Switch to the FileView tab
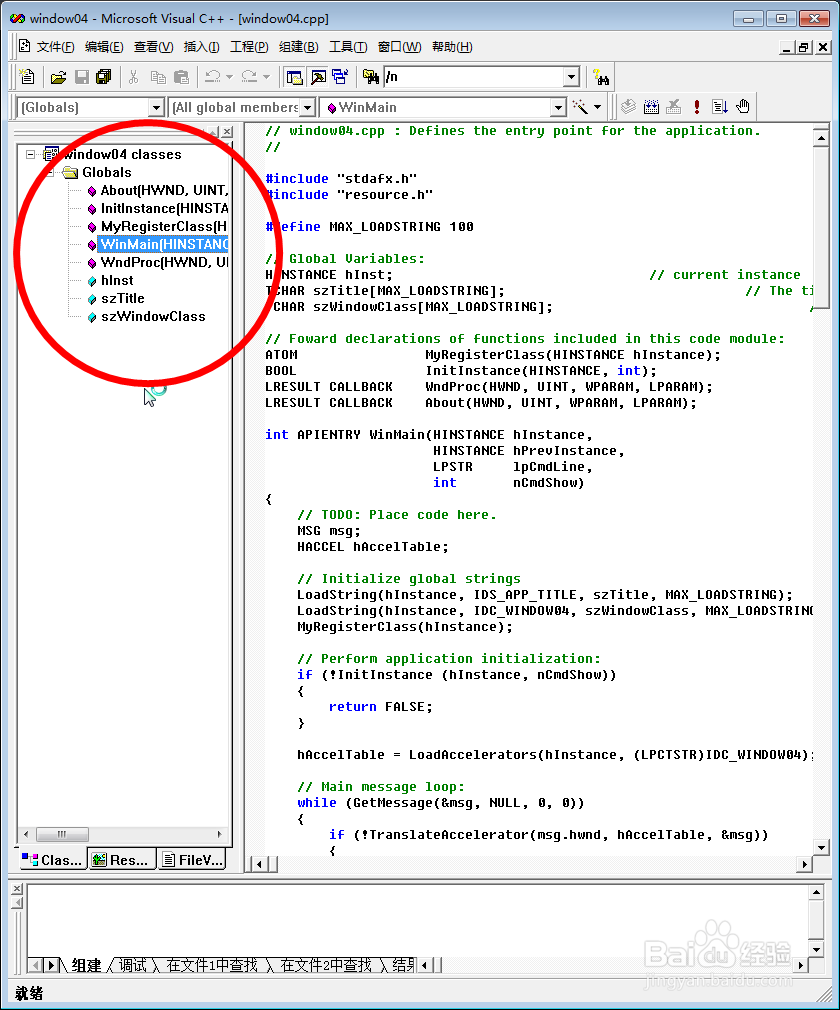The image size is (840, 1010). [191, 859]
